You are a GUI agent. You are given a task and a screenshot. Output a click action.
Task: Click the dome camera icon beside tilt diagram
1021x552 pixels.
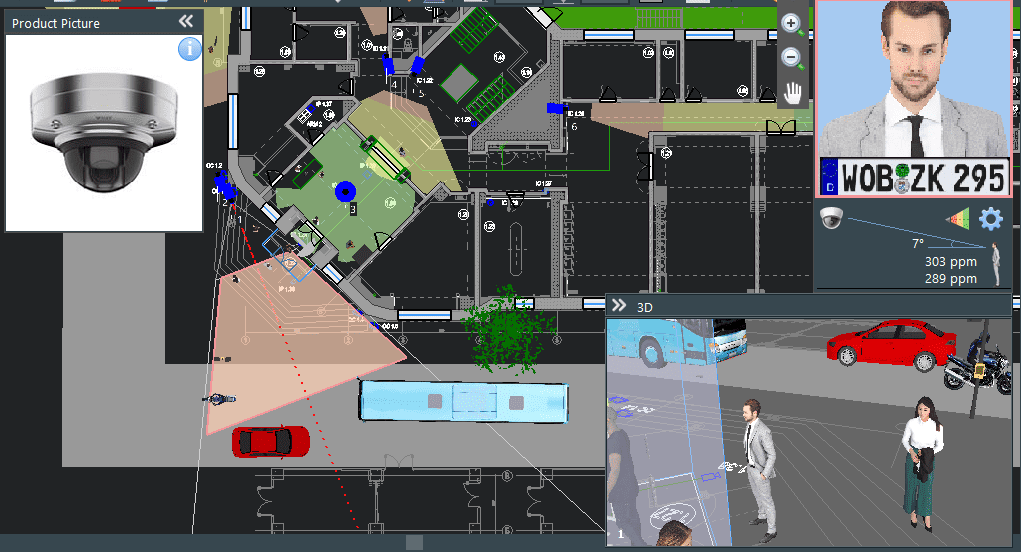pyautogui.click(x=831, y=219)
